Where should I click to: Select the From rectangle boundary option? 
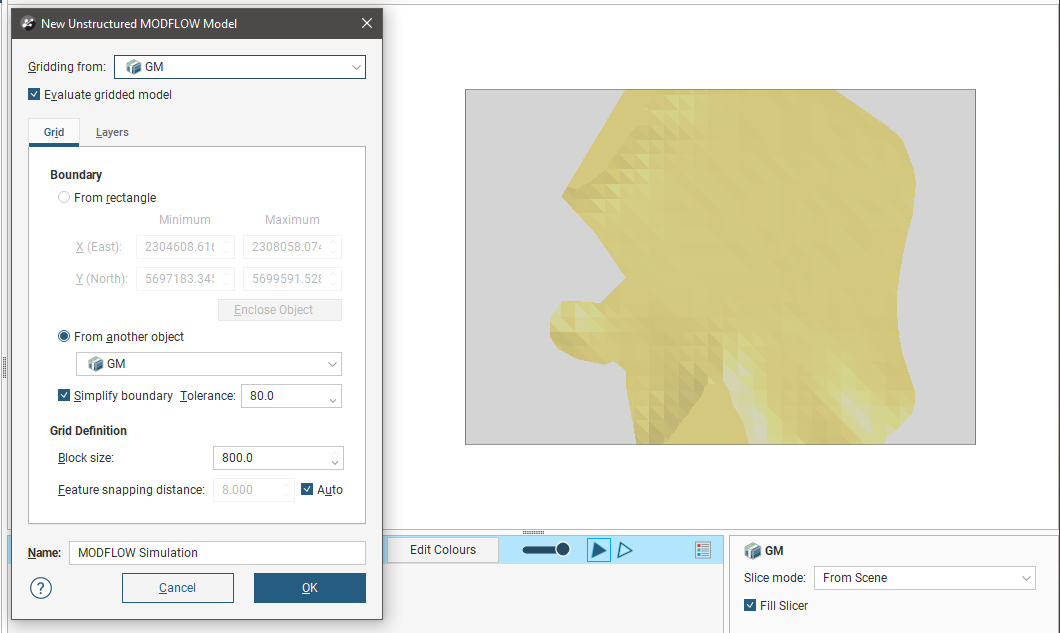pos(65,198)
